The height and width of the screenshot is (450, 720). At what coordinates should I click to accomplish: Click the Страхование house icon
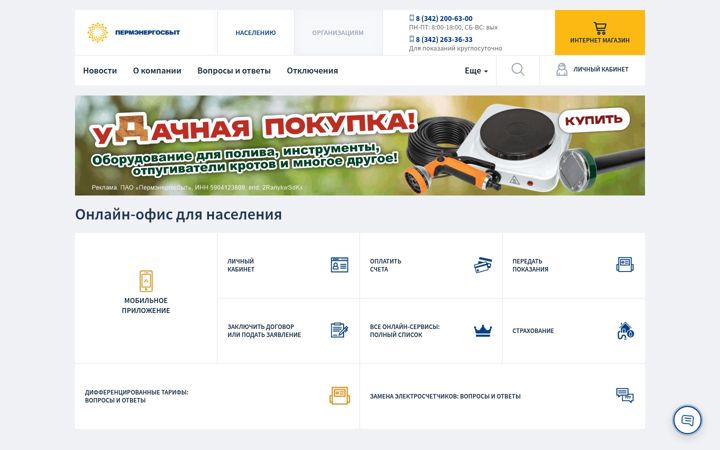625,331
